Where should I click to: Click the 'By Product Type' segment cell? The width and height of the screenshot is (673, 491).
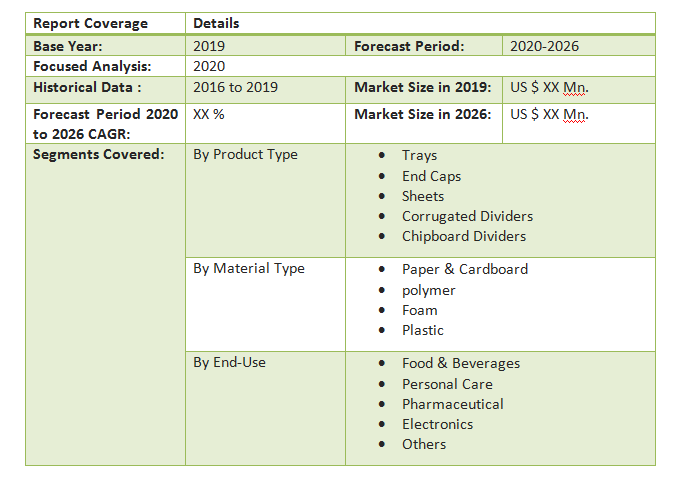(x=245, y=155)
